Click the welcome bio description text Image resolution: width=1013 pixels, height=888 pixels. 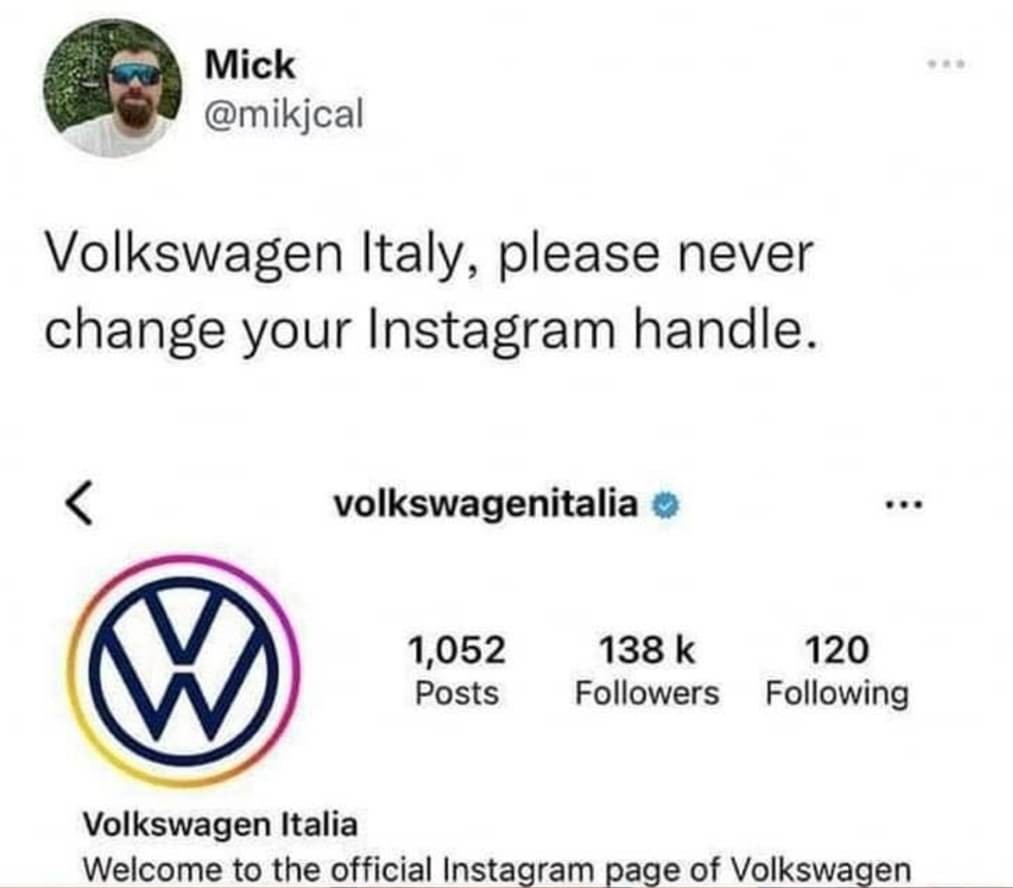[x=496, y=869]
